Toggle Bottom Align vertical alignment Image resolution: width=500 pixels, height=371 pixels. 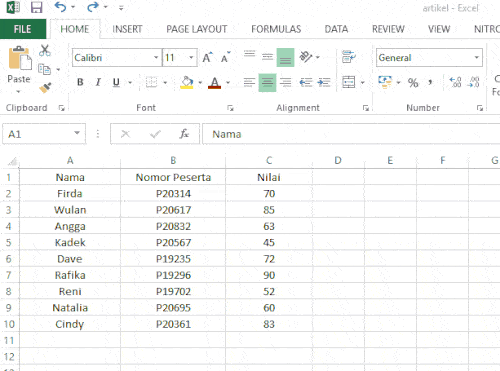285,57
